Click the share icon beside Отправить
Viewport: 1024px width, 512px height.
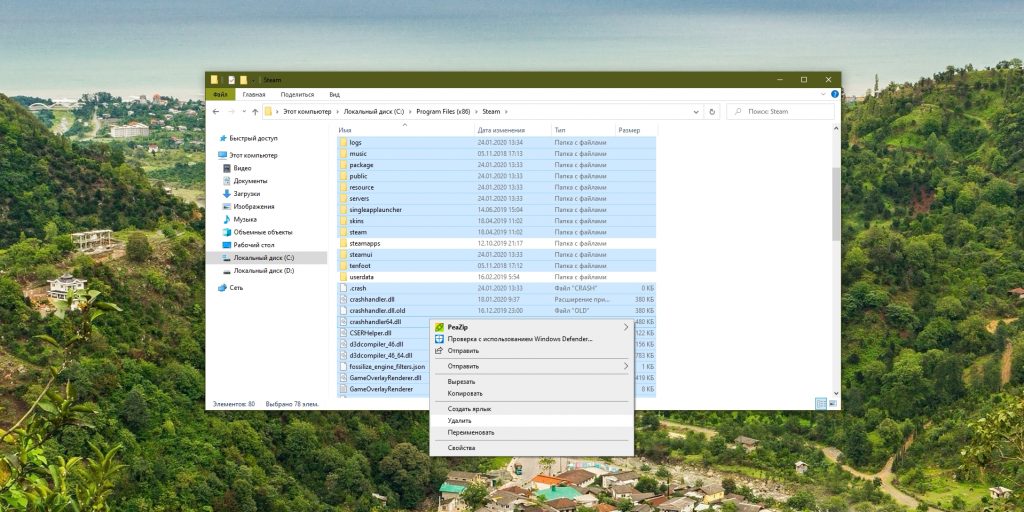coord(438,351)
